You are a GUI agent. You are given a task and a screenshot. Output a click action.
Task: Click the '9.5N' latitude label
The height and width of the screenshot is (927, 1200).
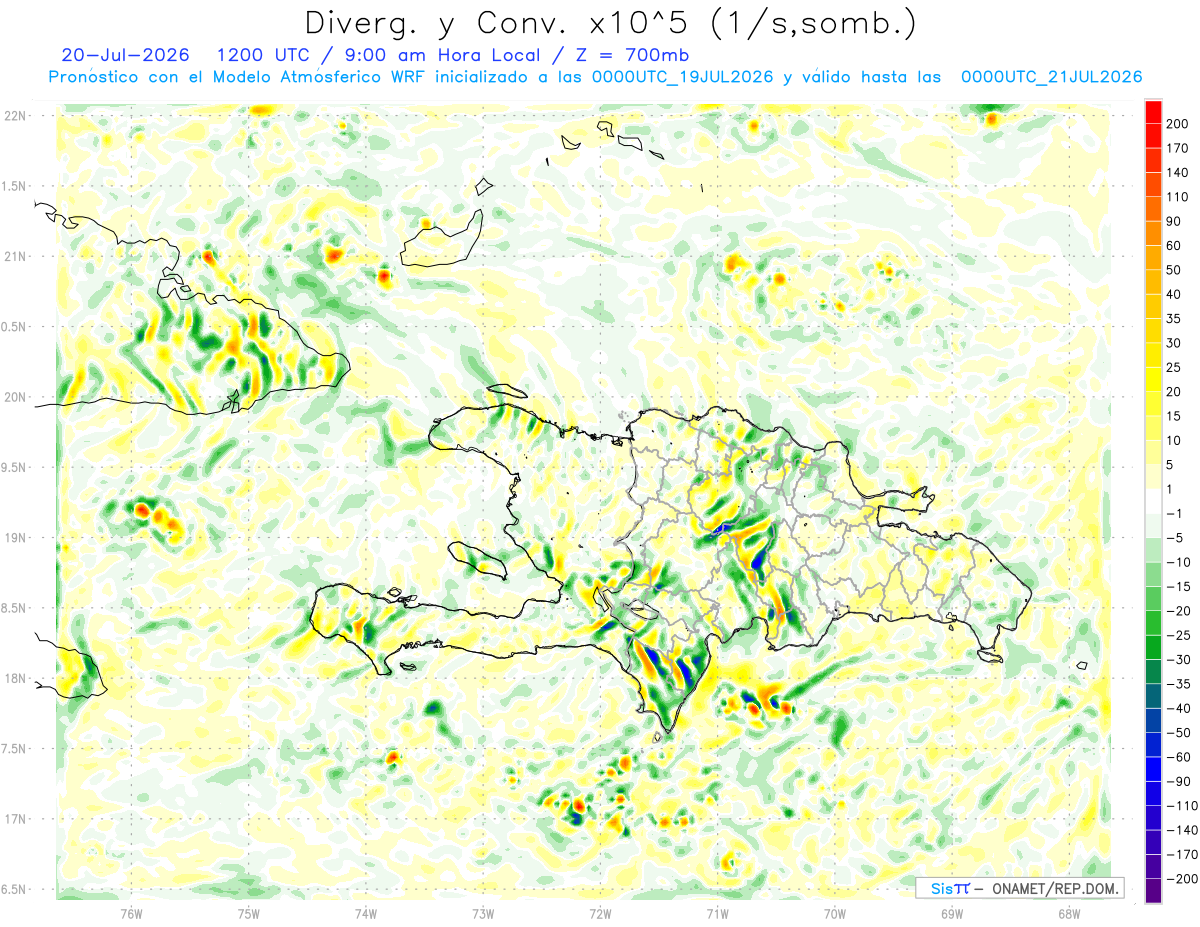point(15,468)
